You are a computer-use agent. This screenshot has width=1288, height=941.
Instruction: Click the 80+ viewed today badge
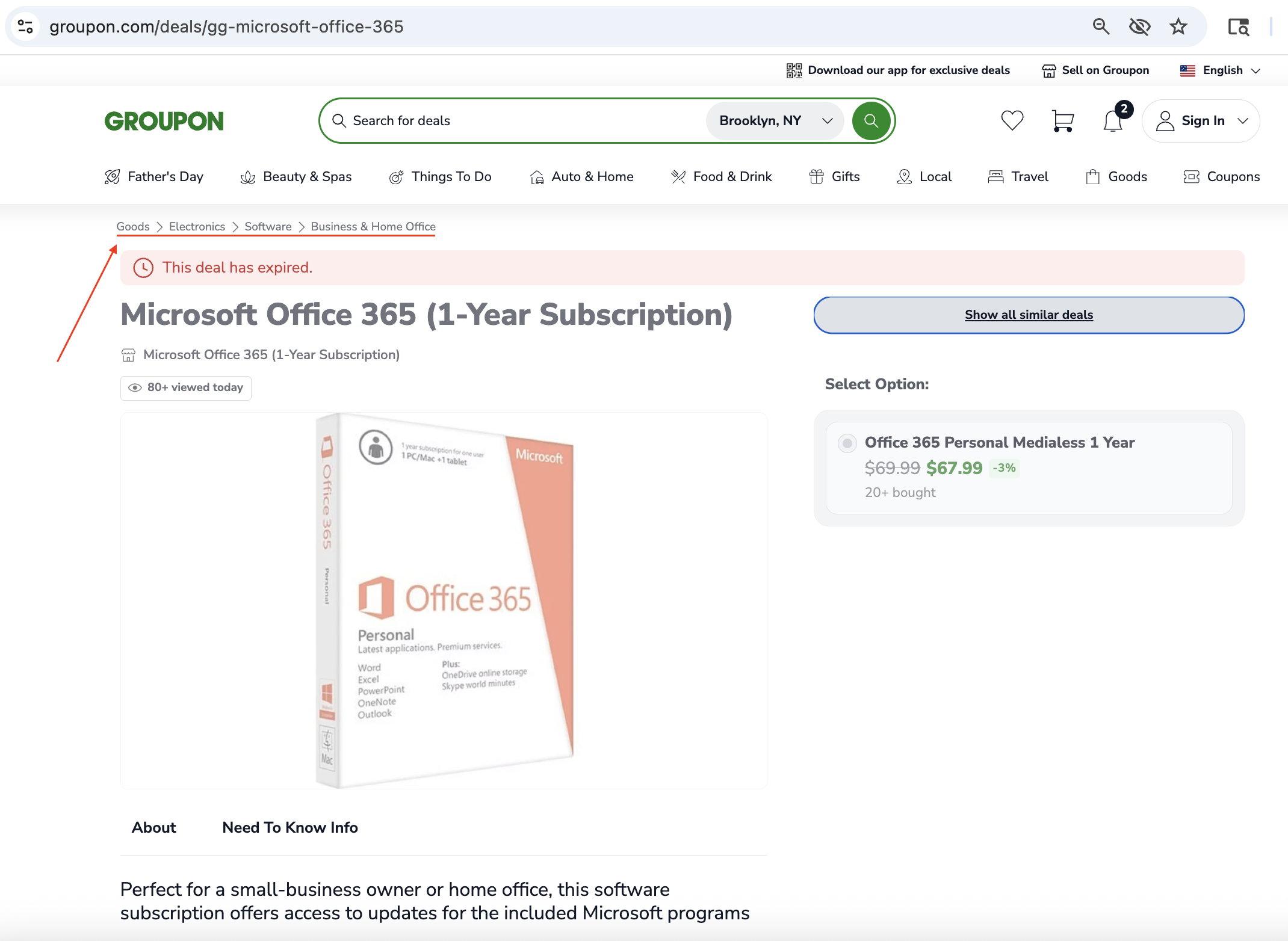pyautogui.click(x=186, y=387)
